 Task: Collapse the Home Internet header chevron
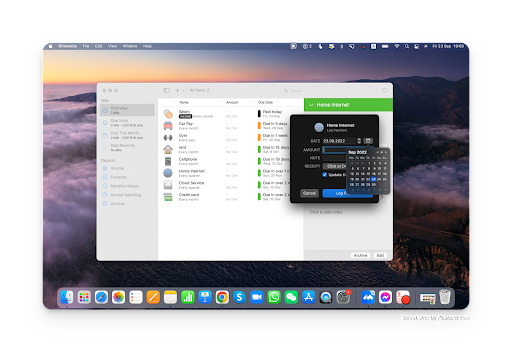pos(311,105)
